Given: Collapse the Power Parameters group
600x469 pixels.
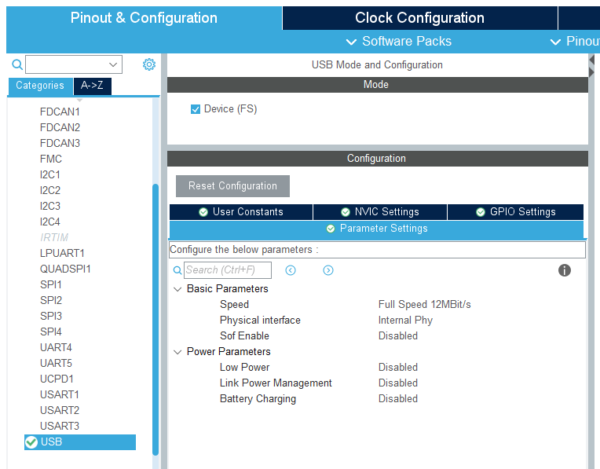Looking at the screenshot, I should point(177,352).
